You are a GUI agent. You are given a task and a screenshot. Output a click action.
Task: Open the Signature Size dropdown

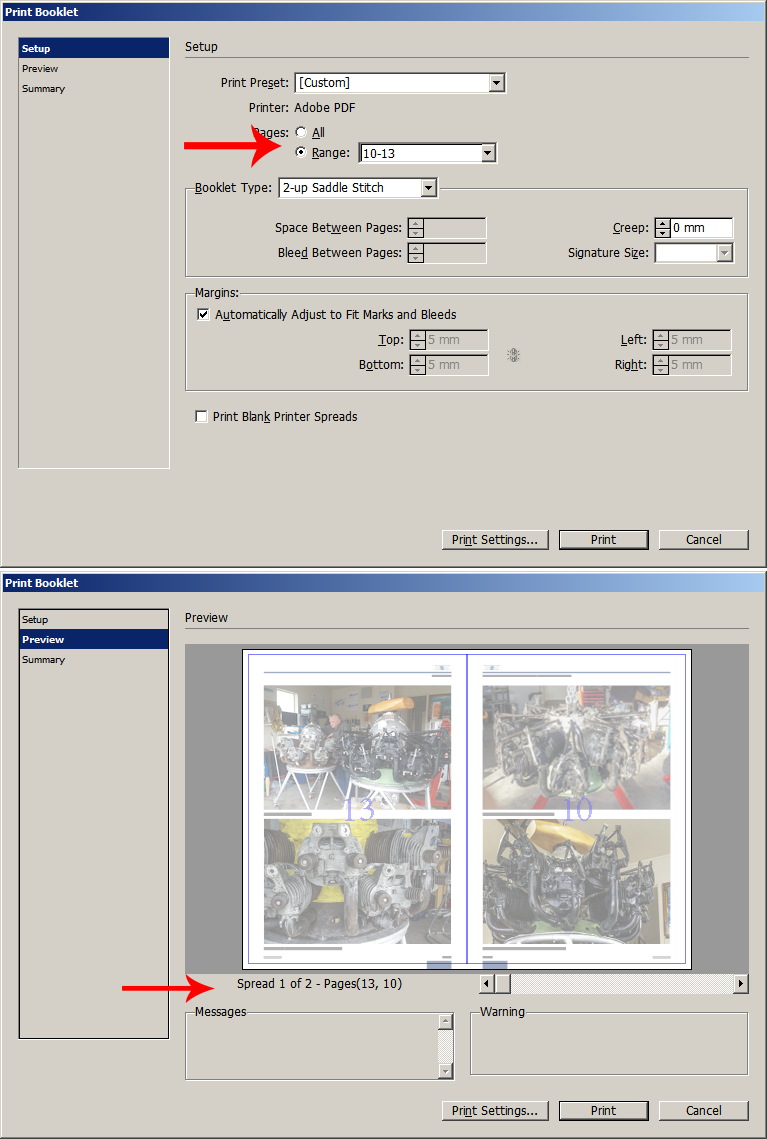(x=724, y=253)
